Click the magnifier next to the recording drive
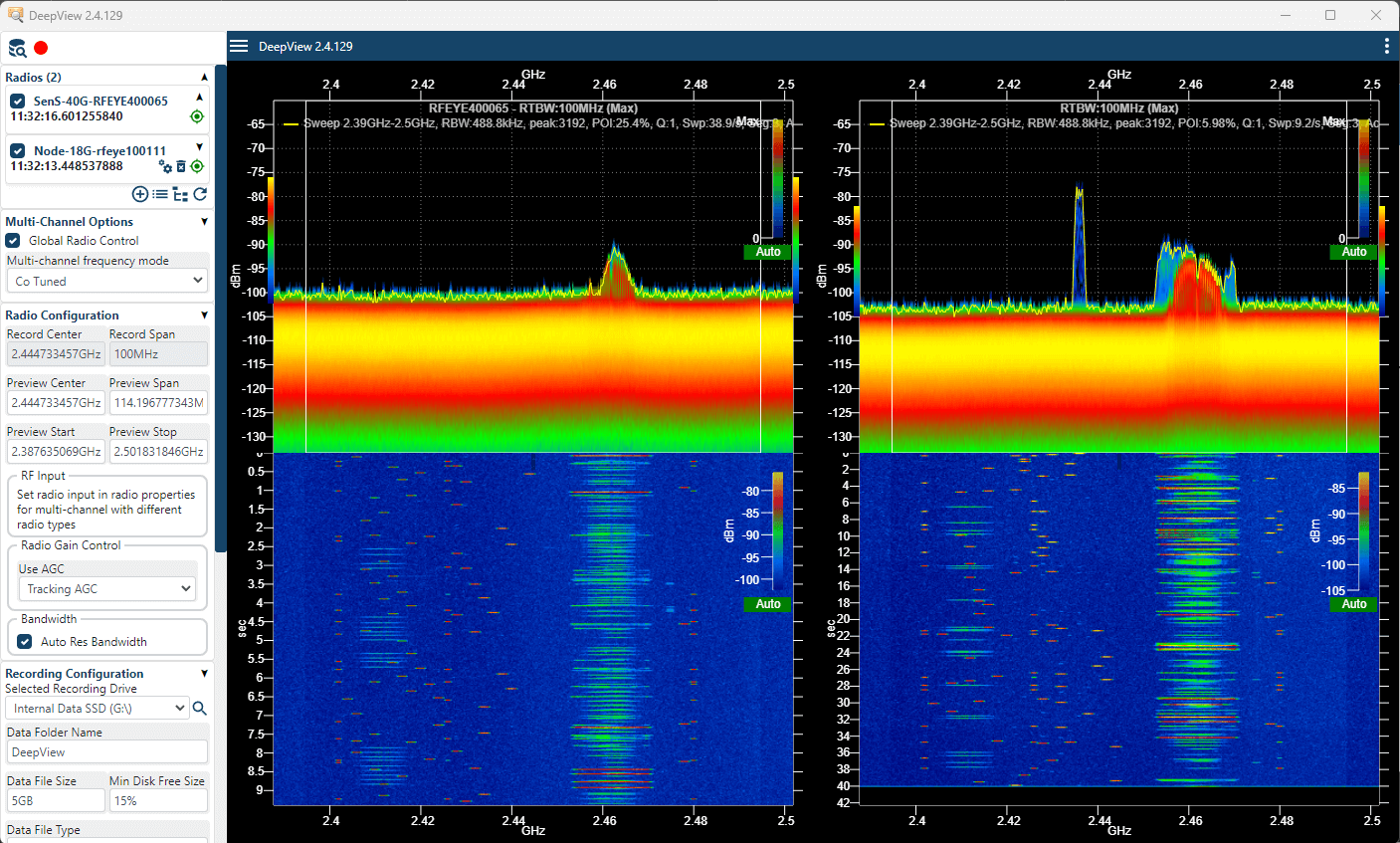 (199, 708)
